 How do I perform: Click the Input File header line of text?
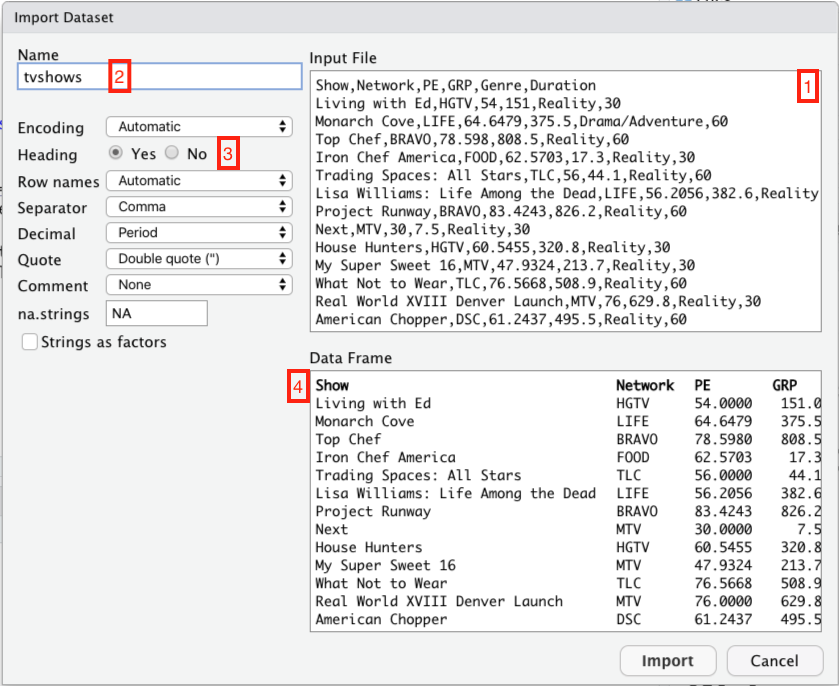pyautogui.click(x=455, y=86)
